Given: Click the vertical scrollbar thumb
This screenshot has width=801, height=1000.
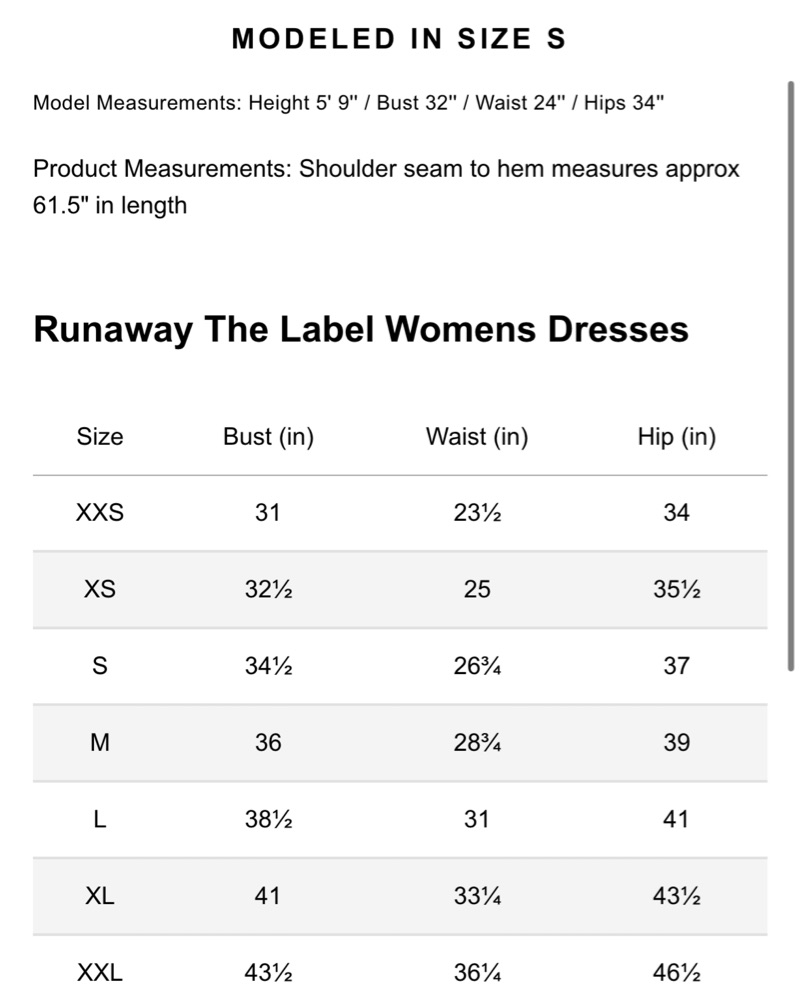Looking at the screenshot, I should (791, 375).
